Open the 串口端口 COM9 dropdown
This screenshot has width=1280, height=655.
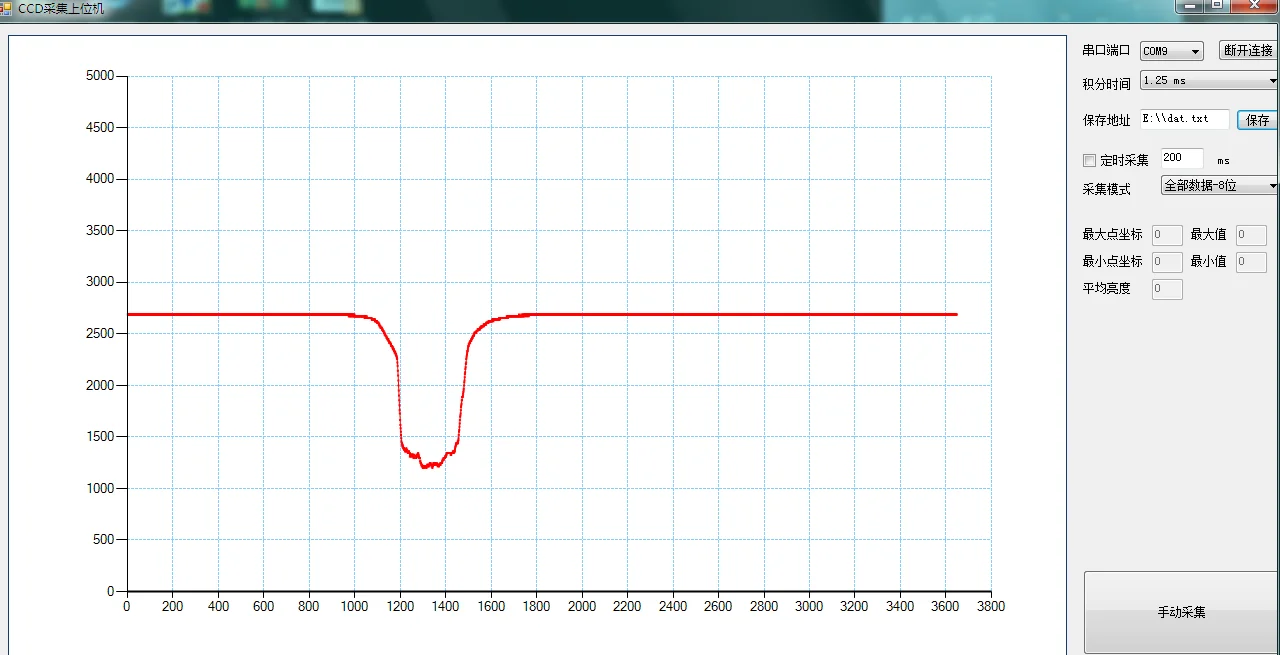pyautogui.click(x=1171, y=51)
